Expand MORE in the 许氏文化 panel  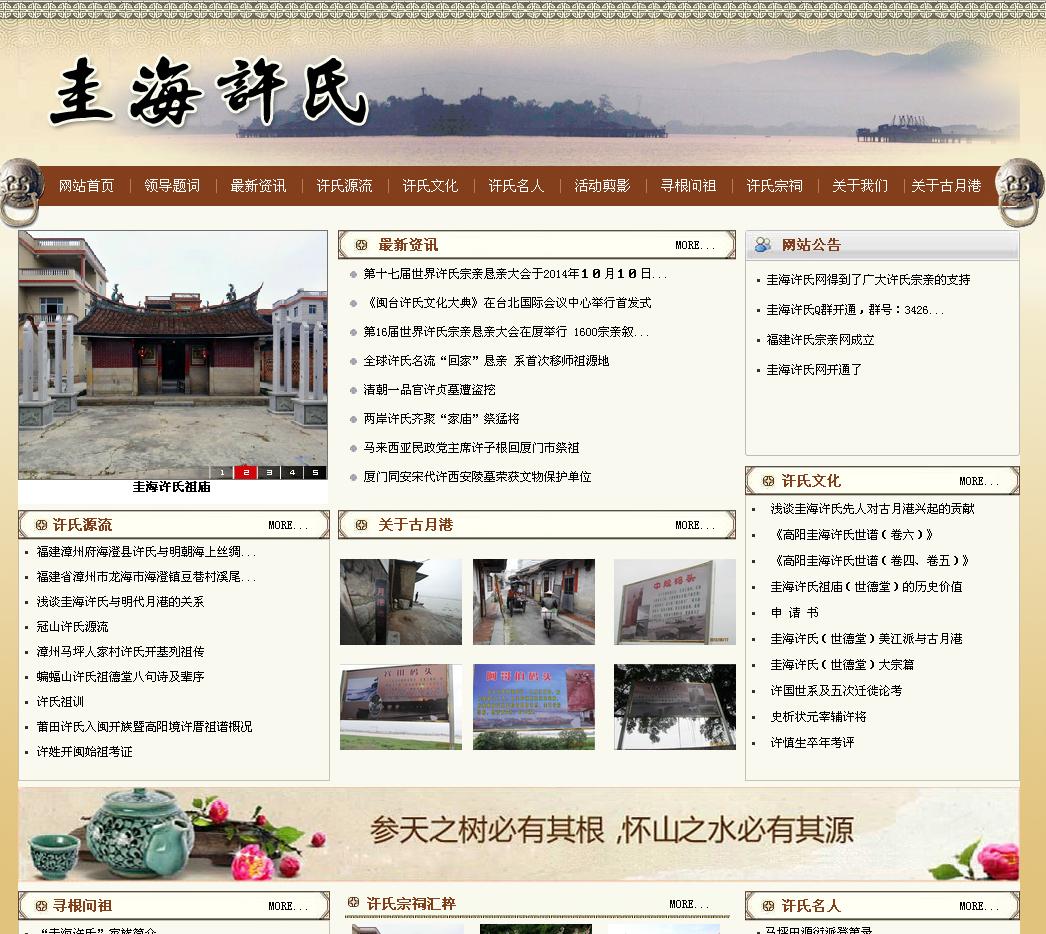978,481
